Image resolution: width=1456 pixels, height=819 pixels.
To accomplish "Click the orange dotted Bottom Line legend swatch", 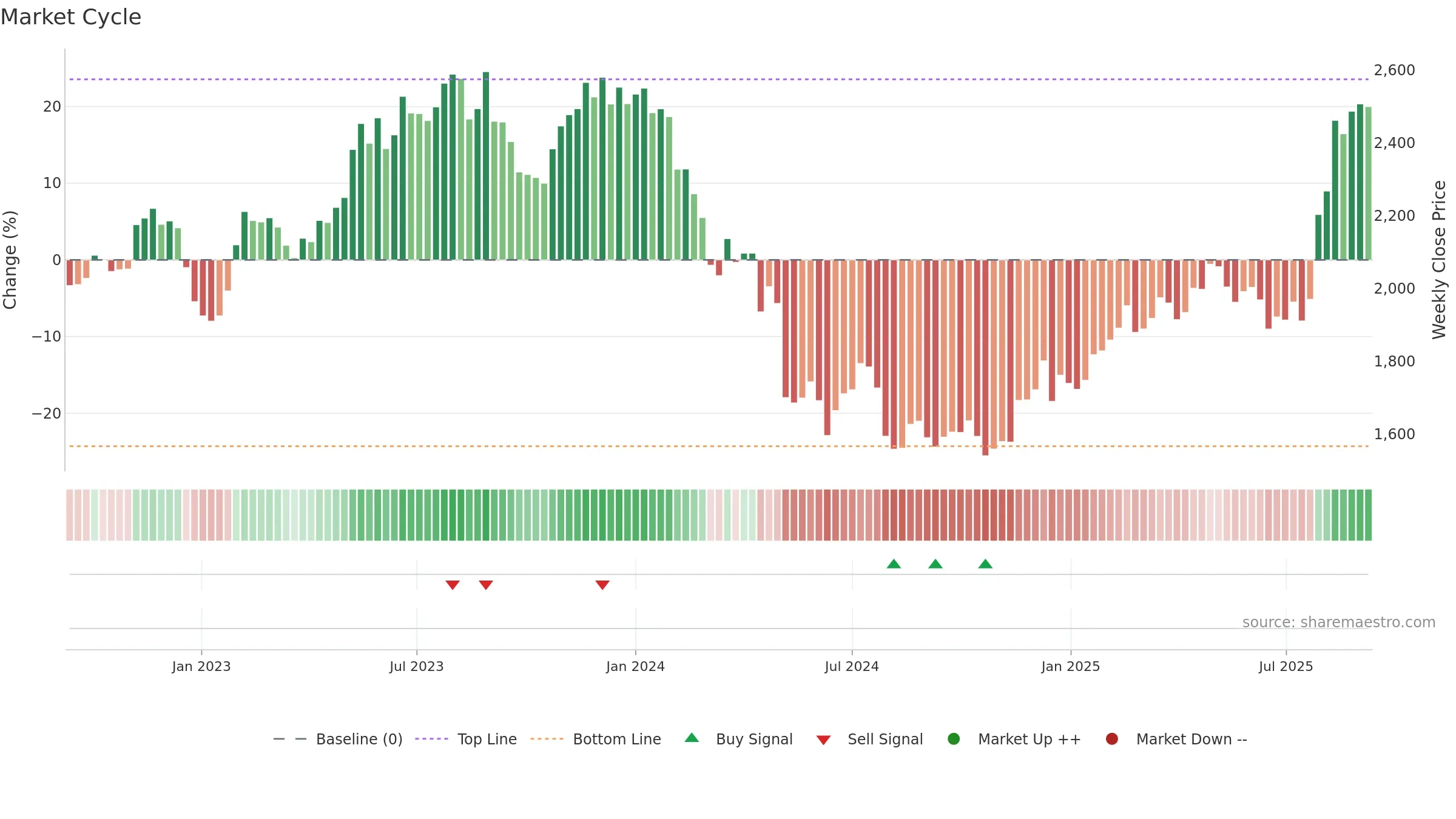I will click(x=547, y=739).
